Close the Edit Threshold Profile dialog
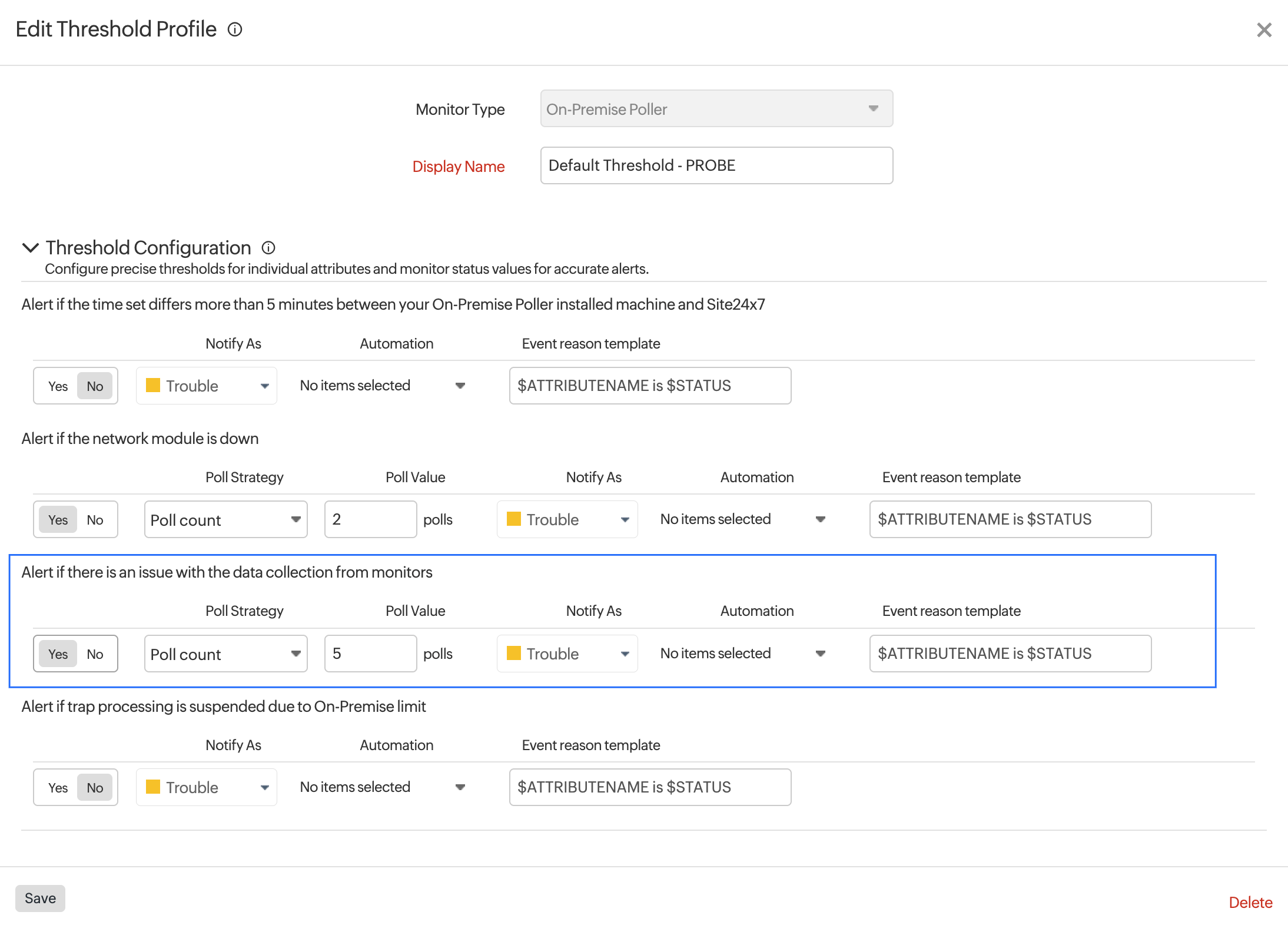 point(1264,30)
